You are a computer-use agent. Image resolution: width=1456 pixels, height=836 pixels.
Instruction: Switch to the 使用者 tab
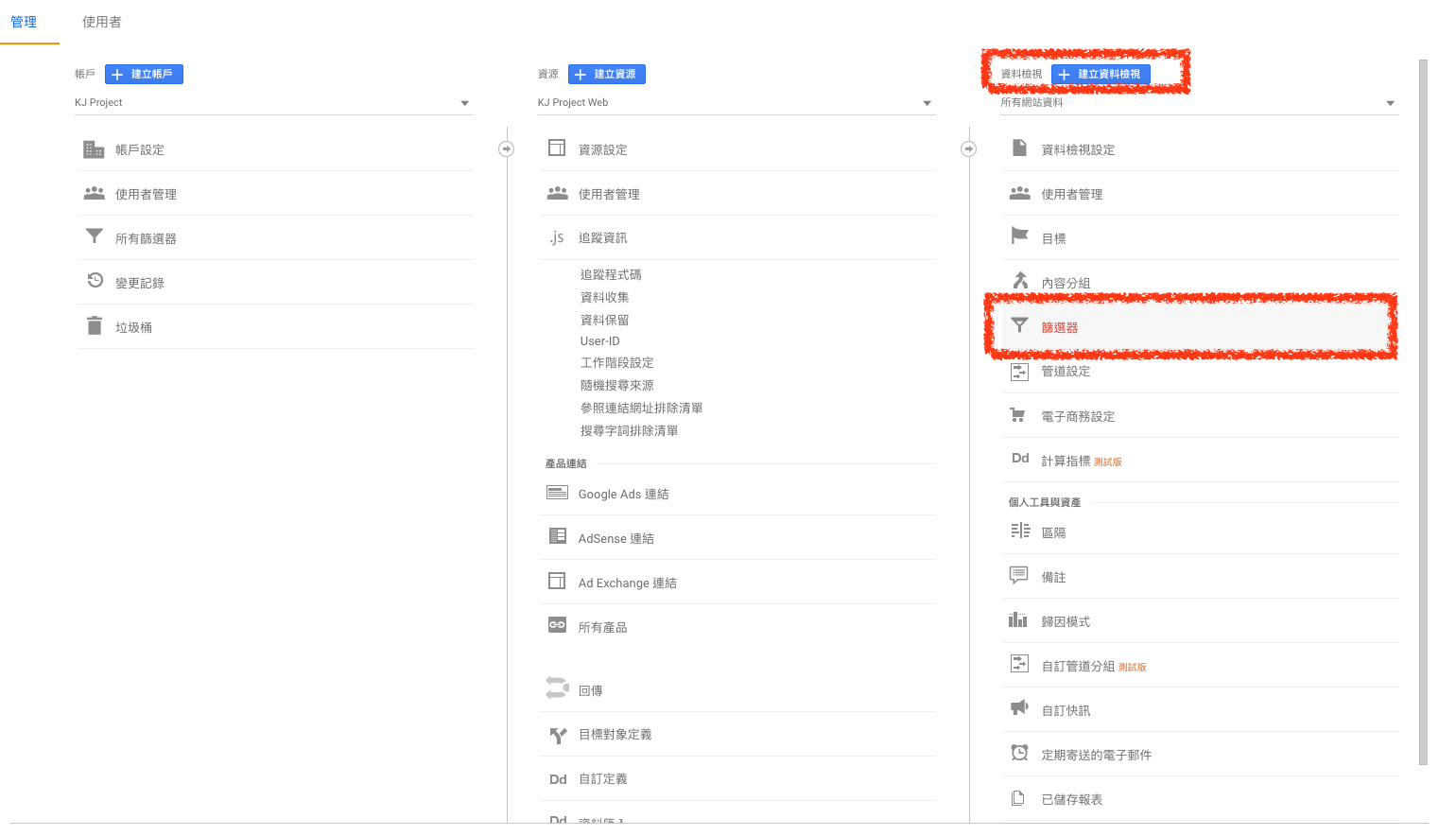102,22
